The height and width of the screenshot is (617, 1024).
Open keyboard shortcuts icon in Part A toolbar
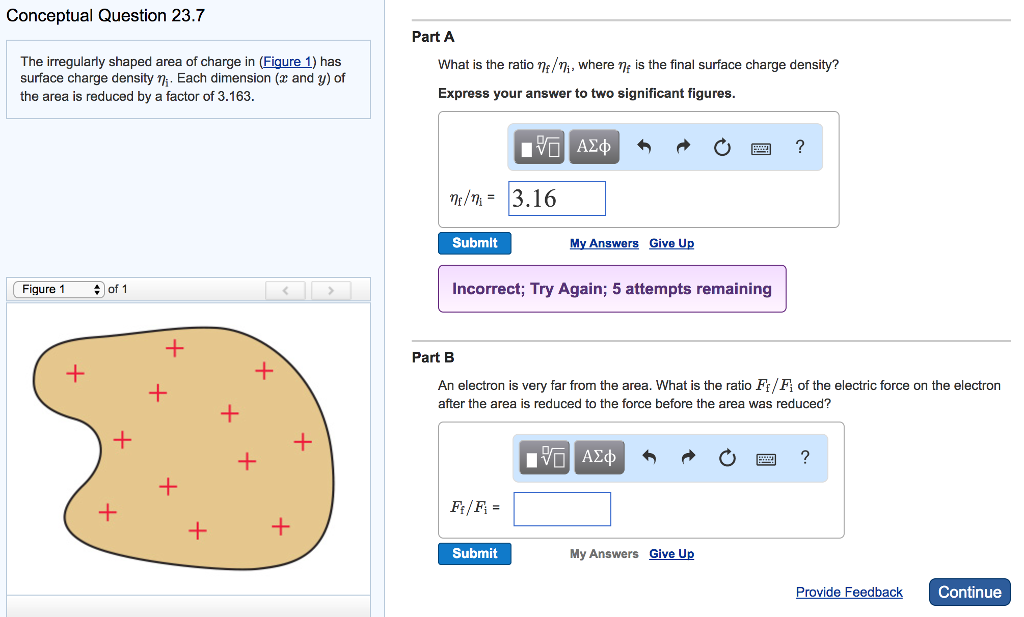click(x=760, y=147)
